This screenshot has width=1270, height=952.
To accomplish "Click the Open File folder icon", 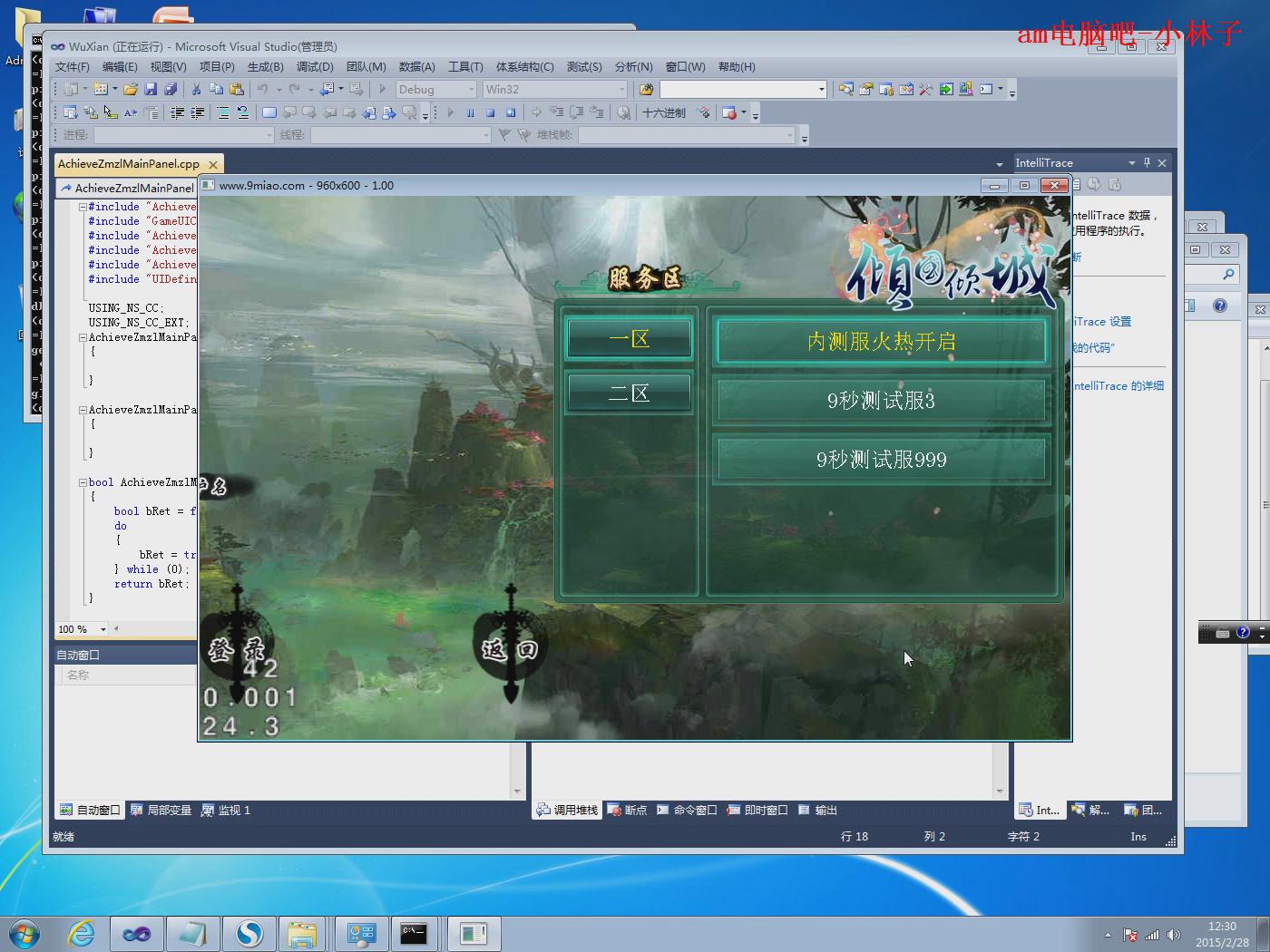I will 131,89.
